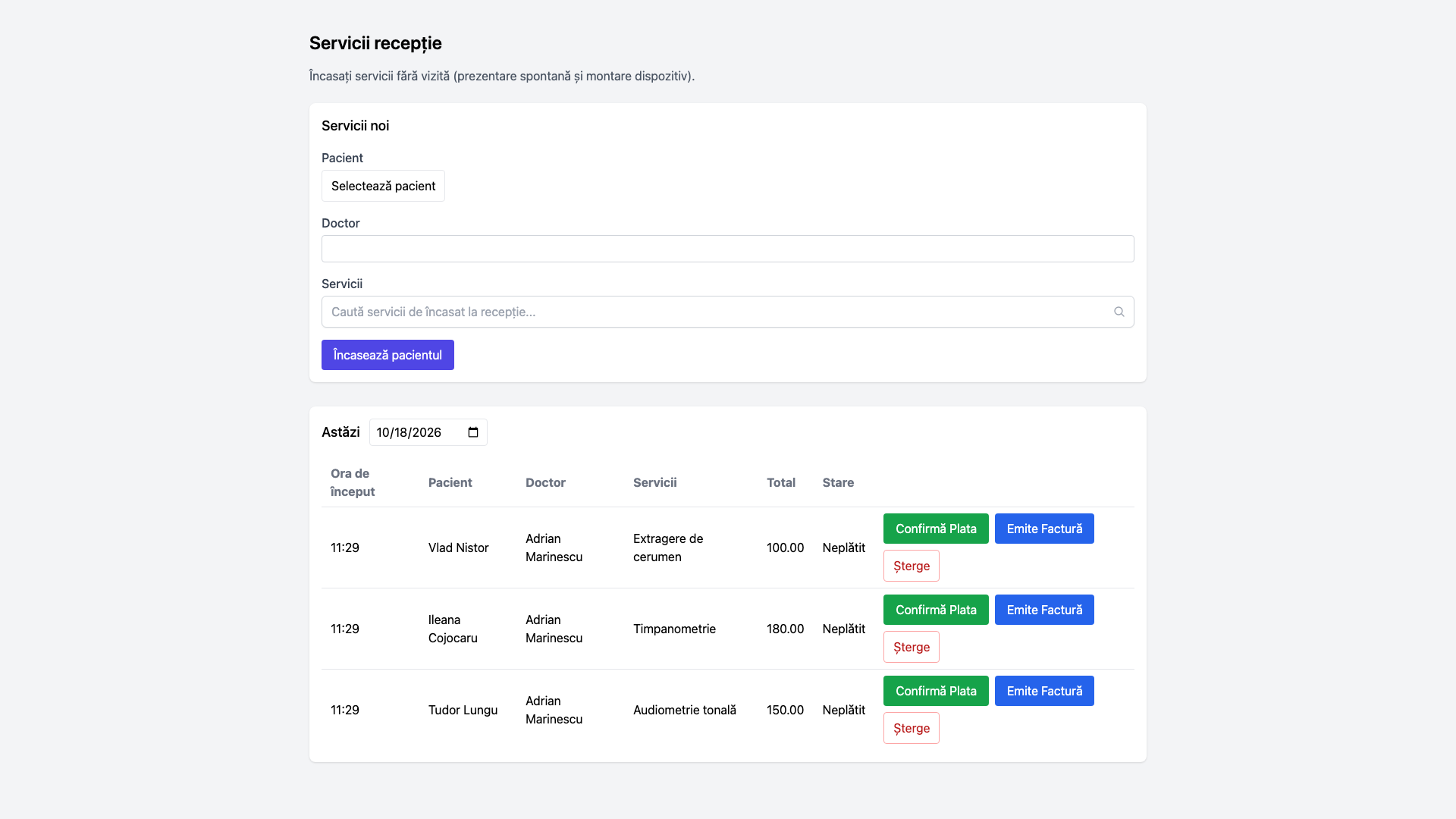Click the Încasează pacientul button
The height and width of the screenshot is (819, 1456).
(x=388, y=355)
